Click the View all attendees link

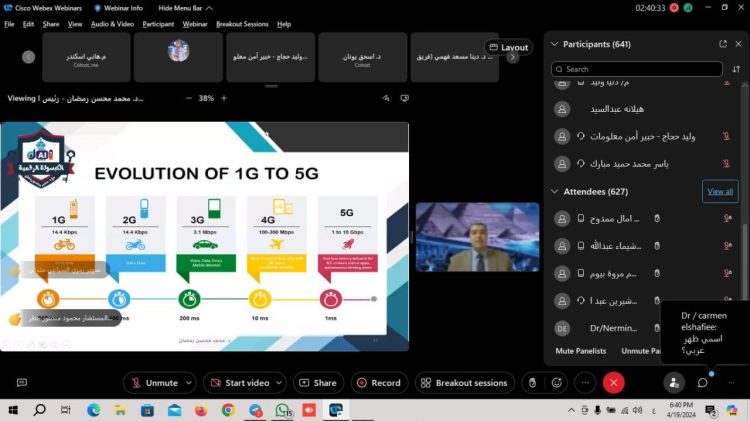[720, 192]
